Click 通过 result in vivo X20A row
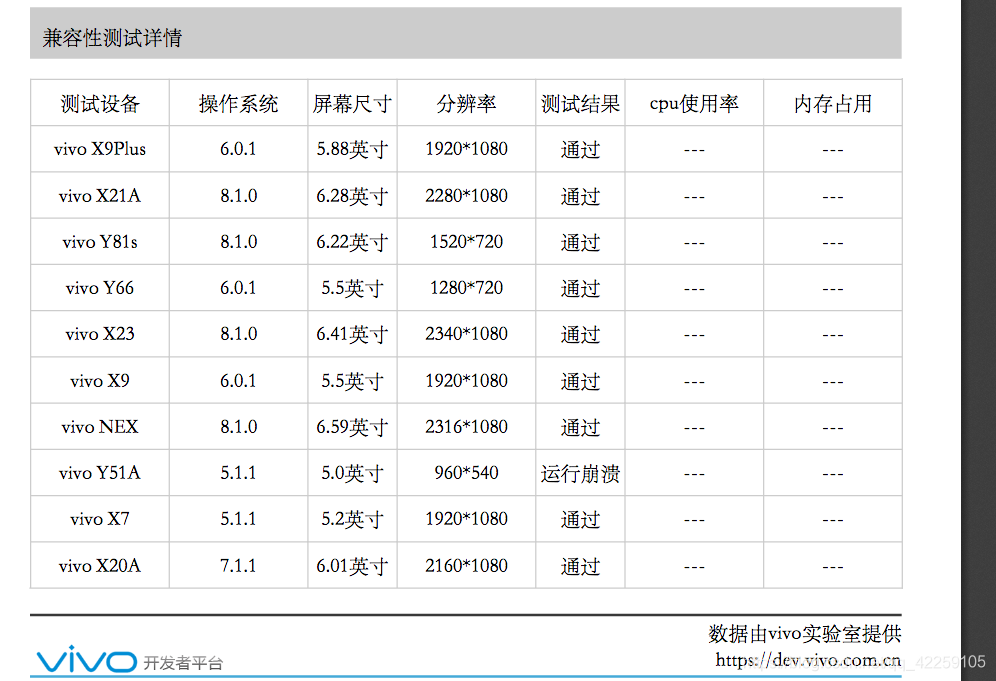 pos(580,566)
